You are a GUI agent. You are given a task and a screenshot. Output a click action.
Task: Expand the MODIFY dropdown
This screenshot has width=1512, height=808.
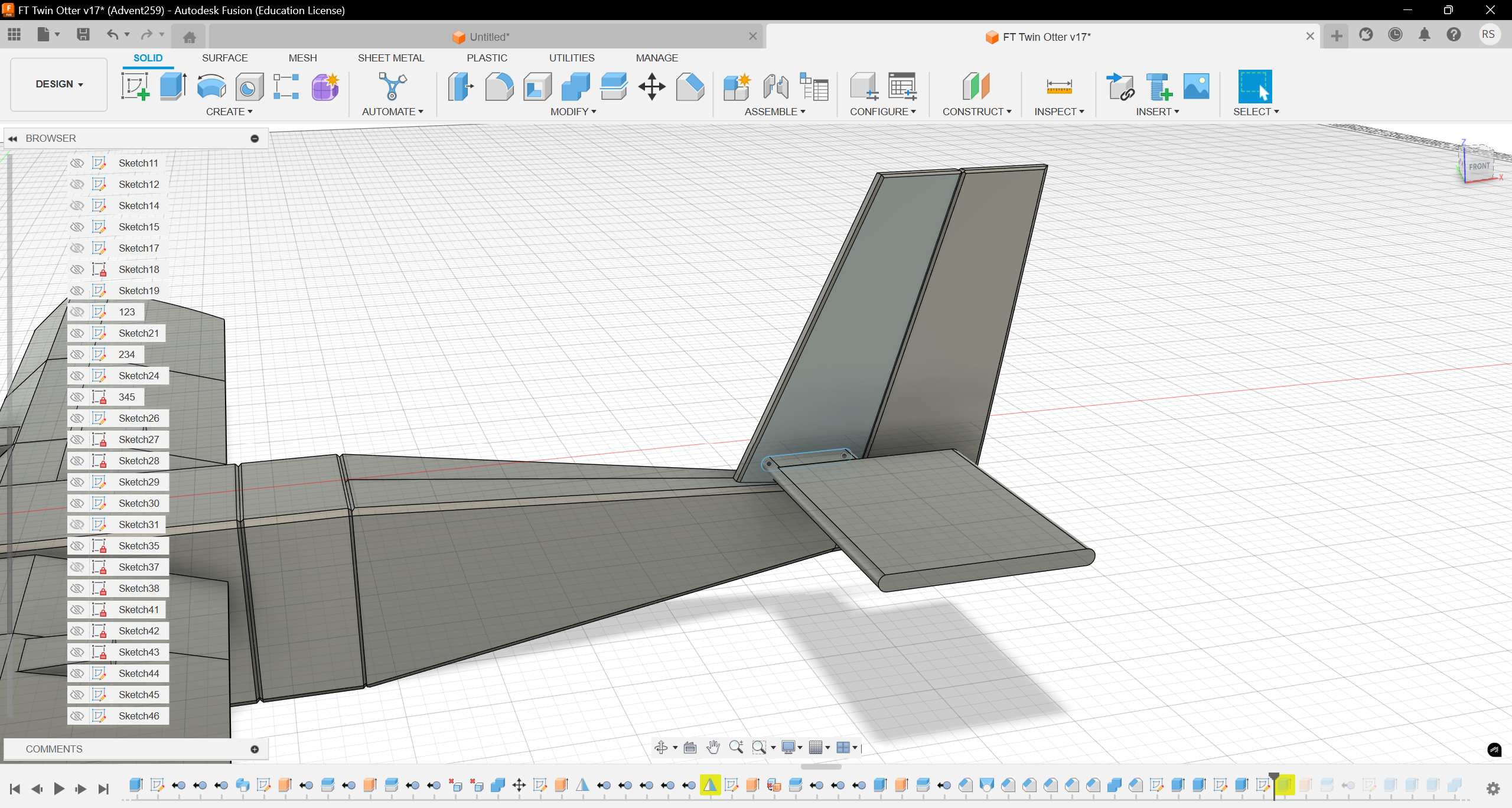[x=573, y=112]
